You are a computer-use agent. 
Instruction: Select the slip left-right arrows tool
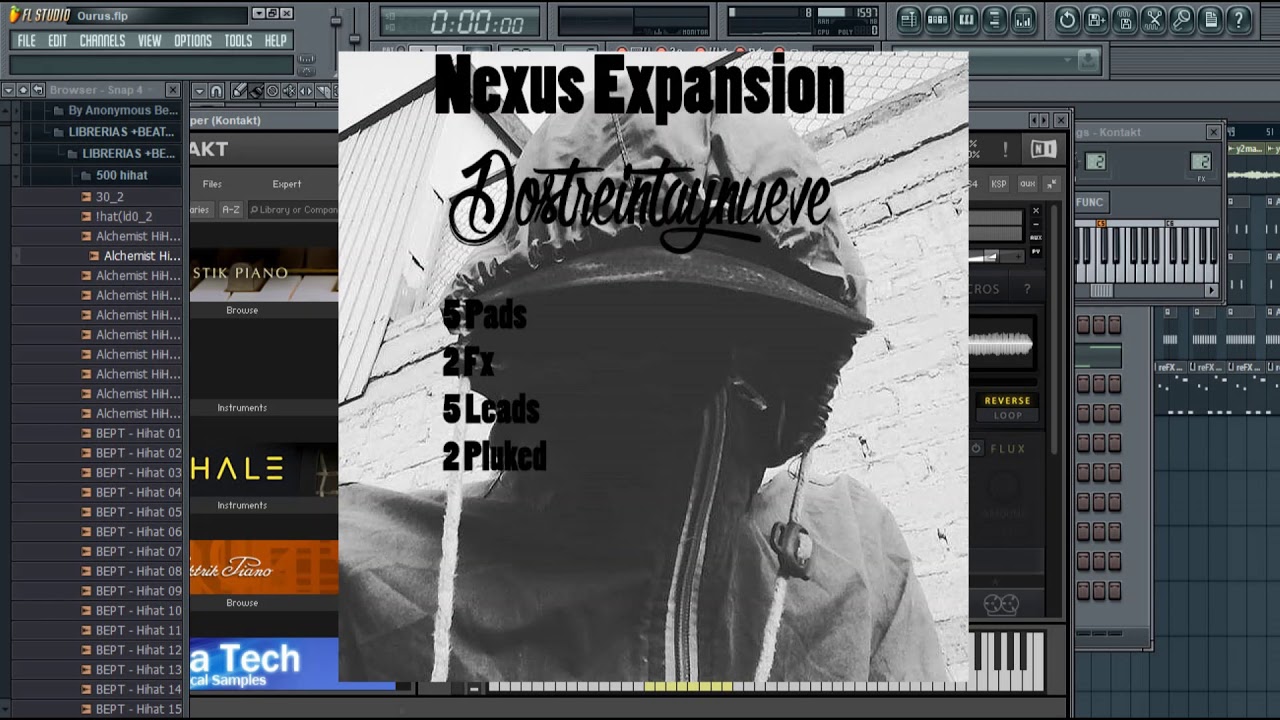click(306, 91)
